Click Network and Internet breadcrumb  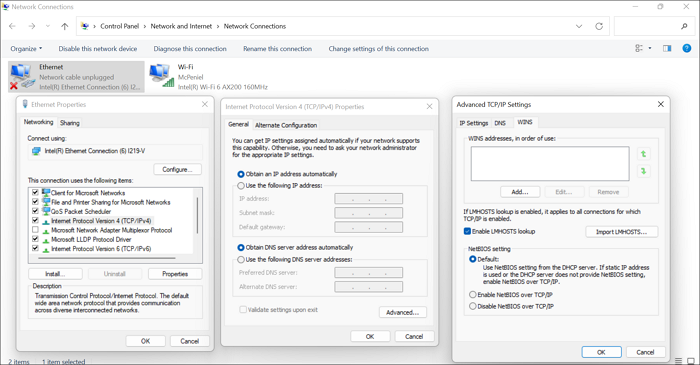click(x=181, y=26)
